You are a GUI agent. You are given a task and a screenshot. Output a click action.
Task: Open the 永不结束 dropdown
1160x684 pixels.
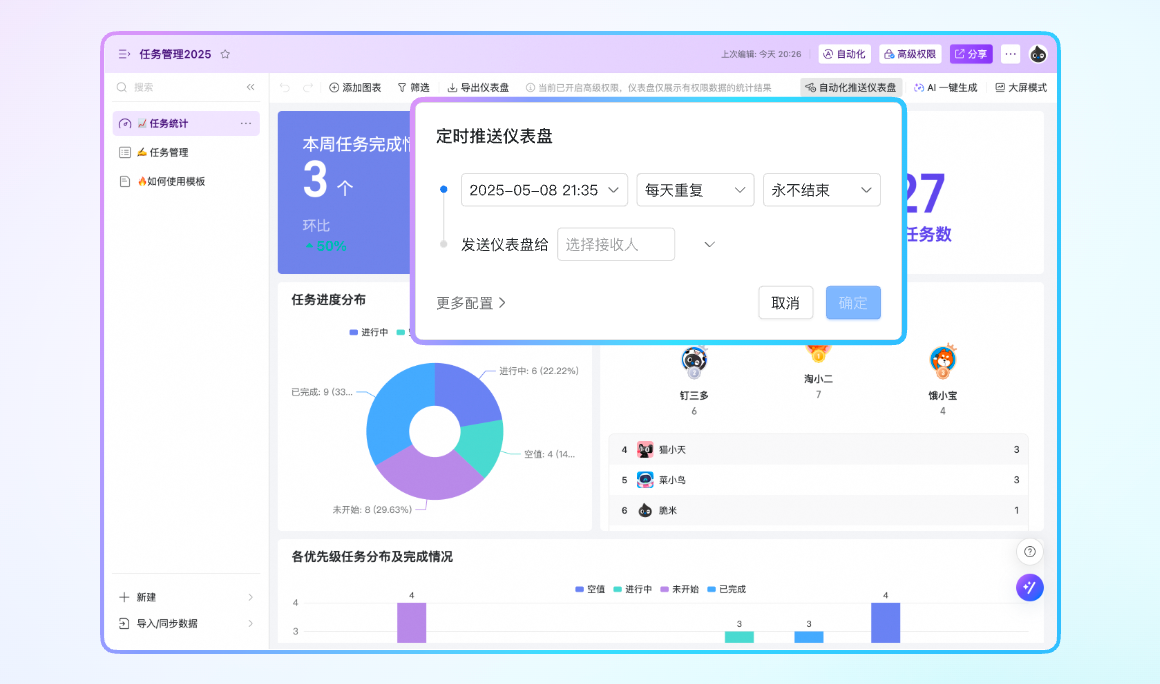pyautogui.click(x=821, y=190)
